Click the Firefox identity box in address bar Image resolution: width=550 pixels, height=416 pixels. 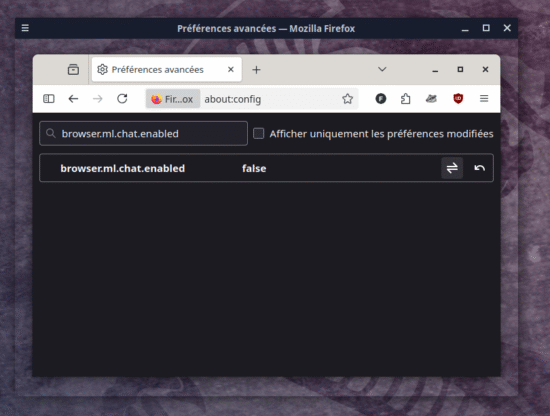pyautogui.click(x=173, y=99)
